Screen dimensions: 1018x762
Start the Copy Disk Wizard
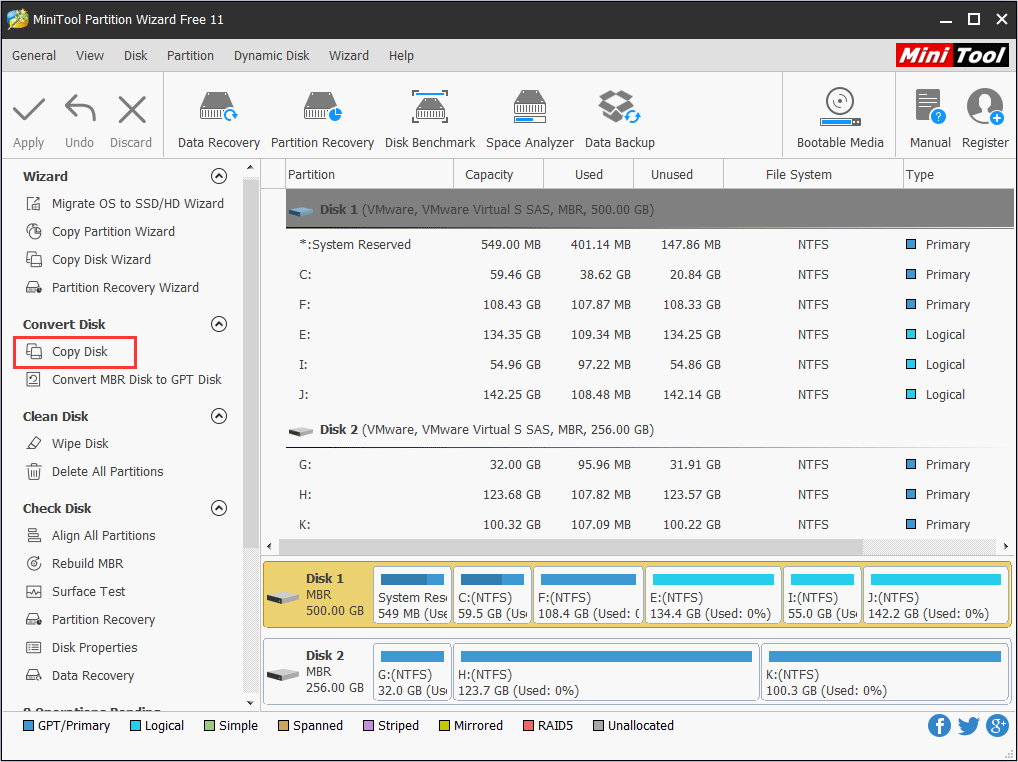(88, 260)
